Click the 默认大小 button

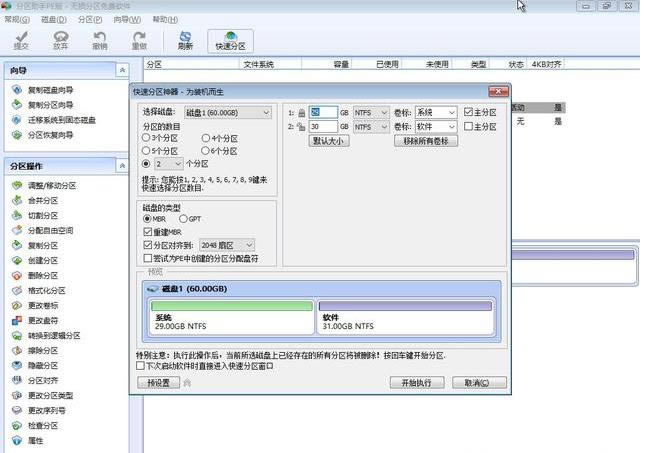[329, 141]
